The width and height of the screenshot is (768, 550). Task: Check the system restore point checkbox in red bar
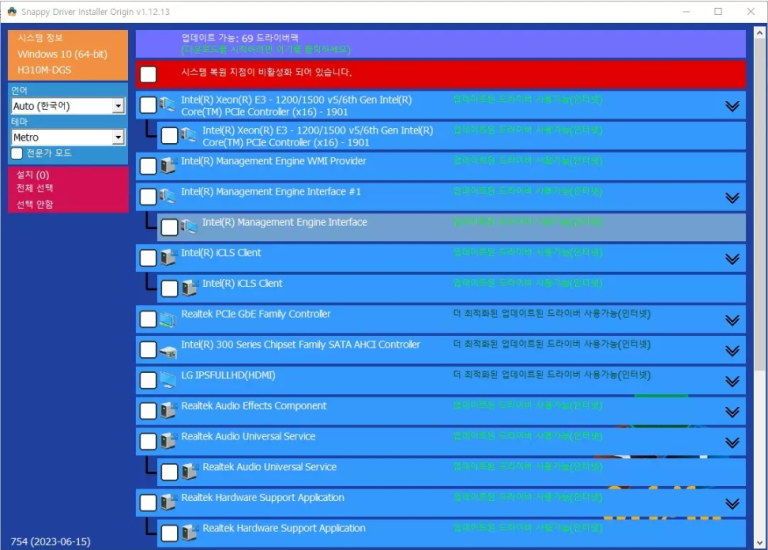pos(148,74)
